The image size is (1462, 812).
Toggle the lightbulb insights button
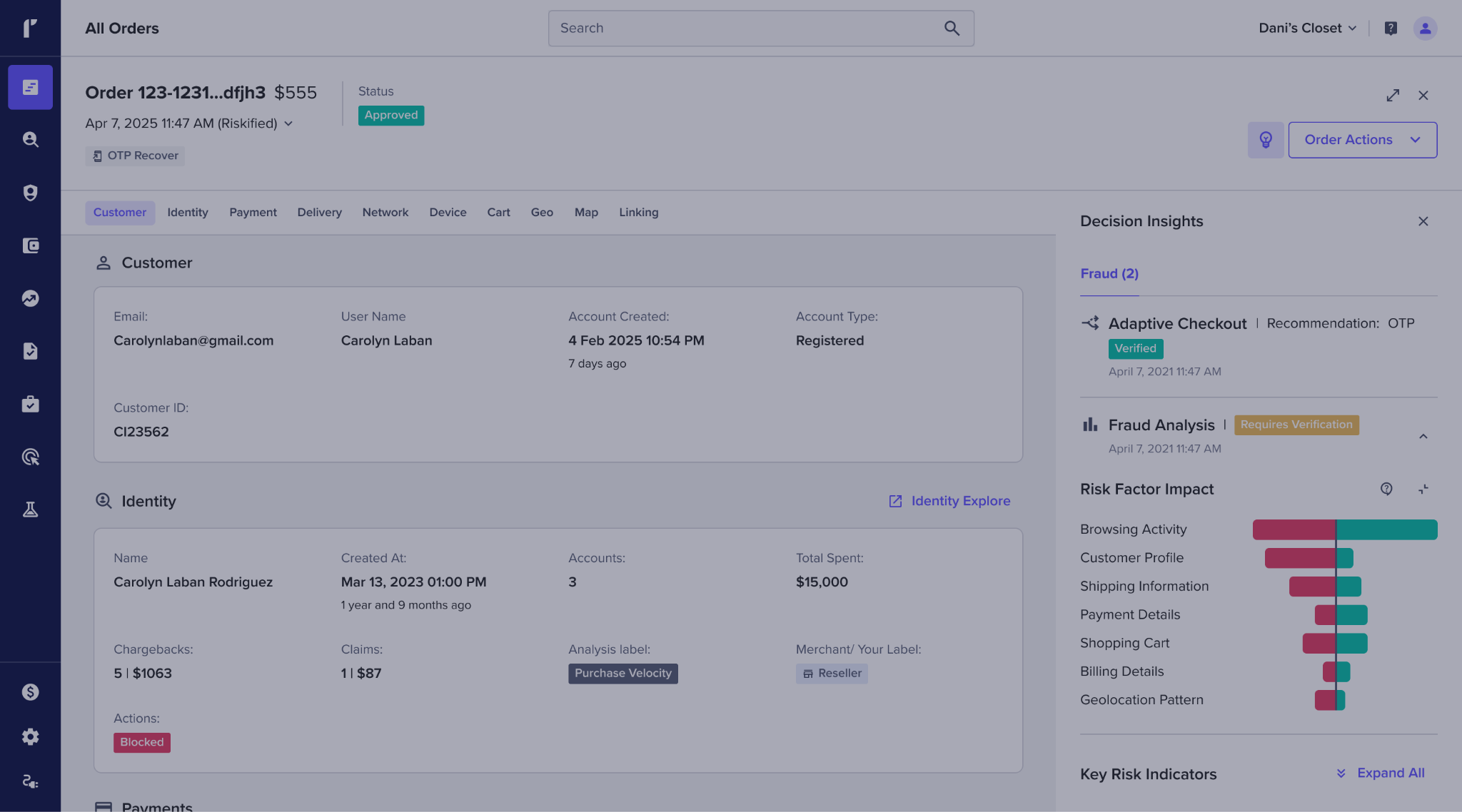[x=1266, y=140]
